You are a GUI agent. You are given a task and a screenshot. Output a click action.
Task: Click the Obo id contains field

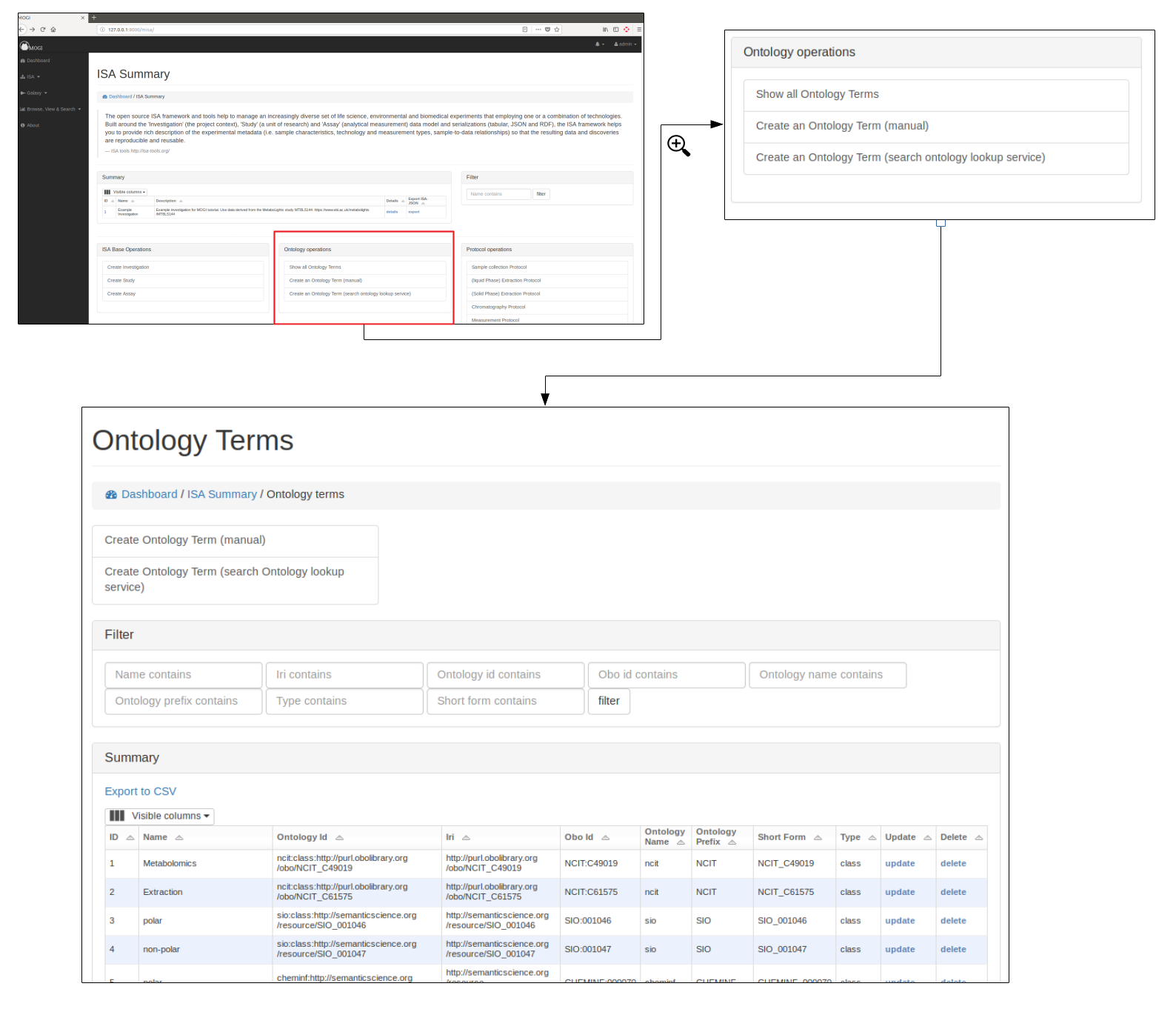(x=667, y=675)
